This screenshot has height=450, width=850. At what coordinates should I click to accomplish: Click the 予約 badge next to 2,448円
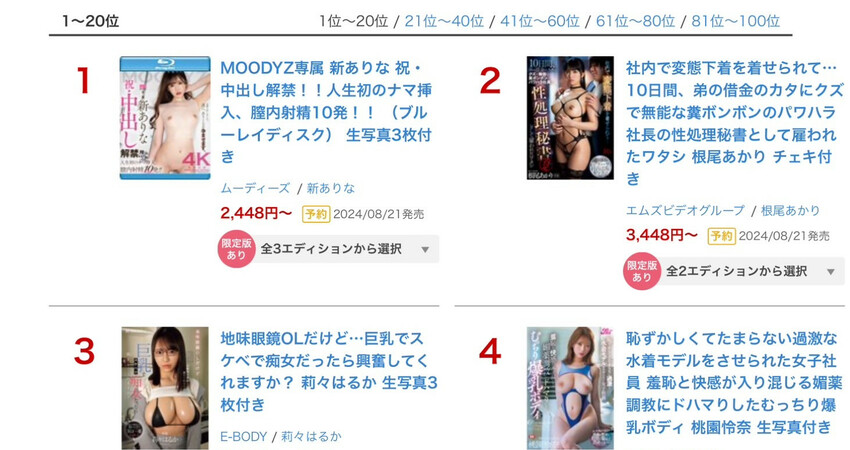[x=315, y=214]
